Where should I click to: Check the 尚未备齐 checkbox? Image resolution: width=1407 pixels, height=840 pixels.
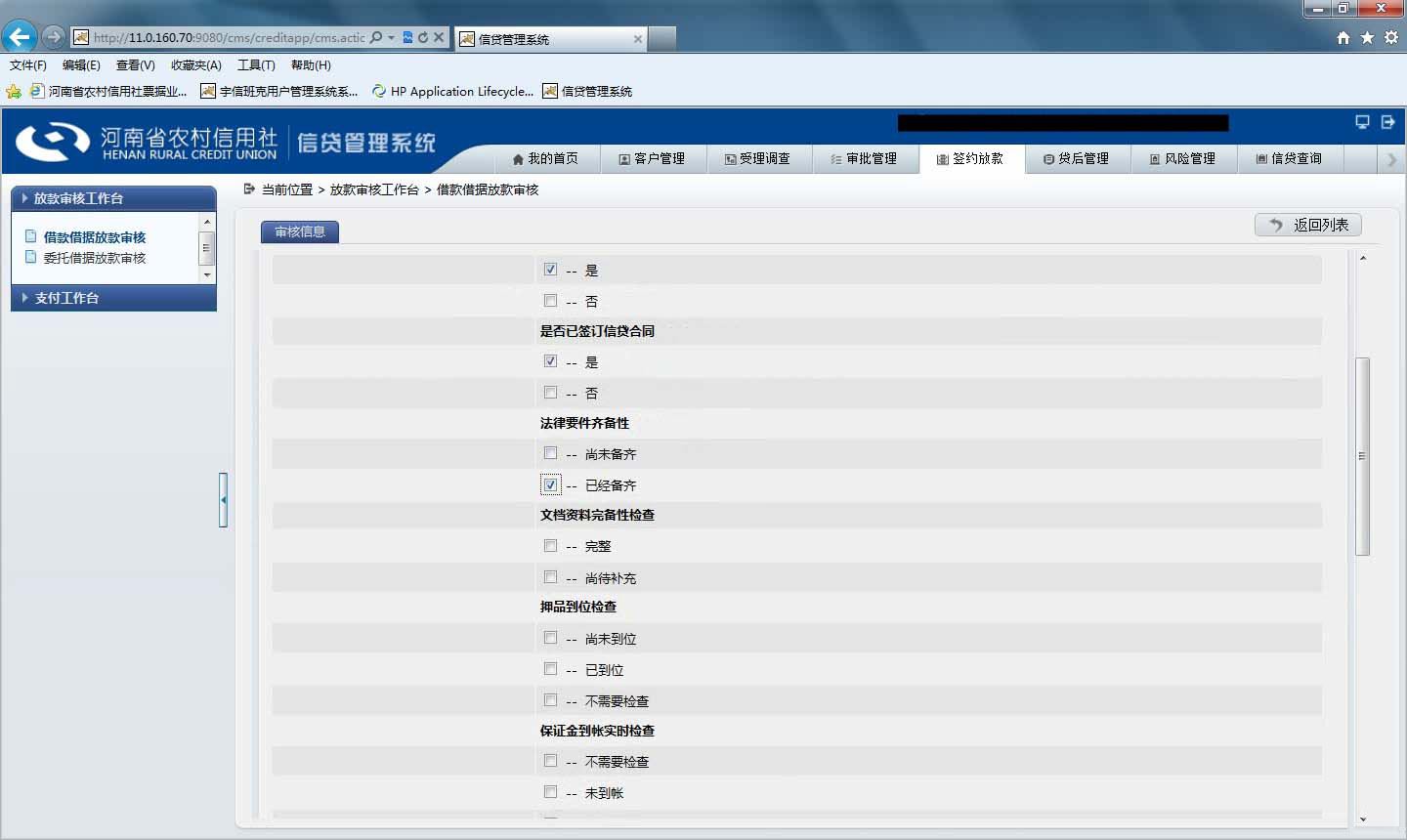click(551, 453)
